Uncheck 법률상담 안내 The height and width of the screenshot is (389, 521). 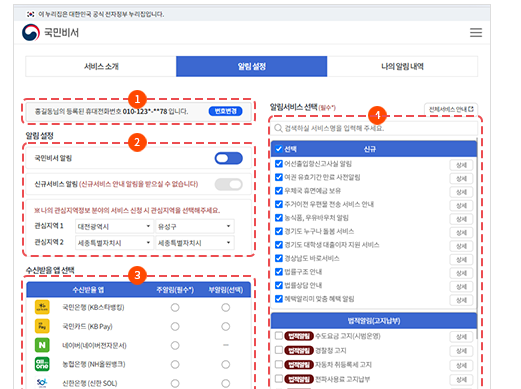tap(279, 285)
